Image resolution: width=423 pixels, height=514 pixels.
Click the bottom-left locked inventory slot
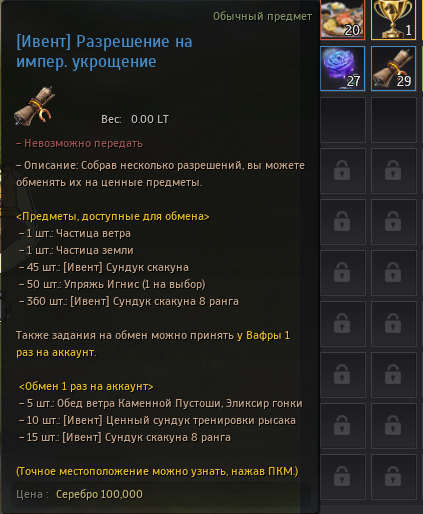[x=343, y=477]
